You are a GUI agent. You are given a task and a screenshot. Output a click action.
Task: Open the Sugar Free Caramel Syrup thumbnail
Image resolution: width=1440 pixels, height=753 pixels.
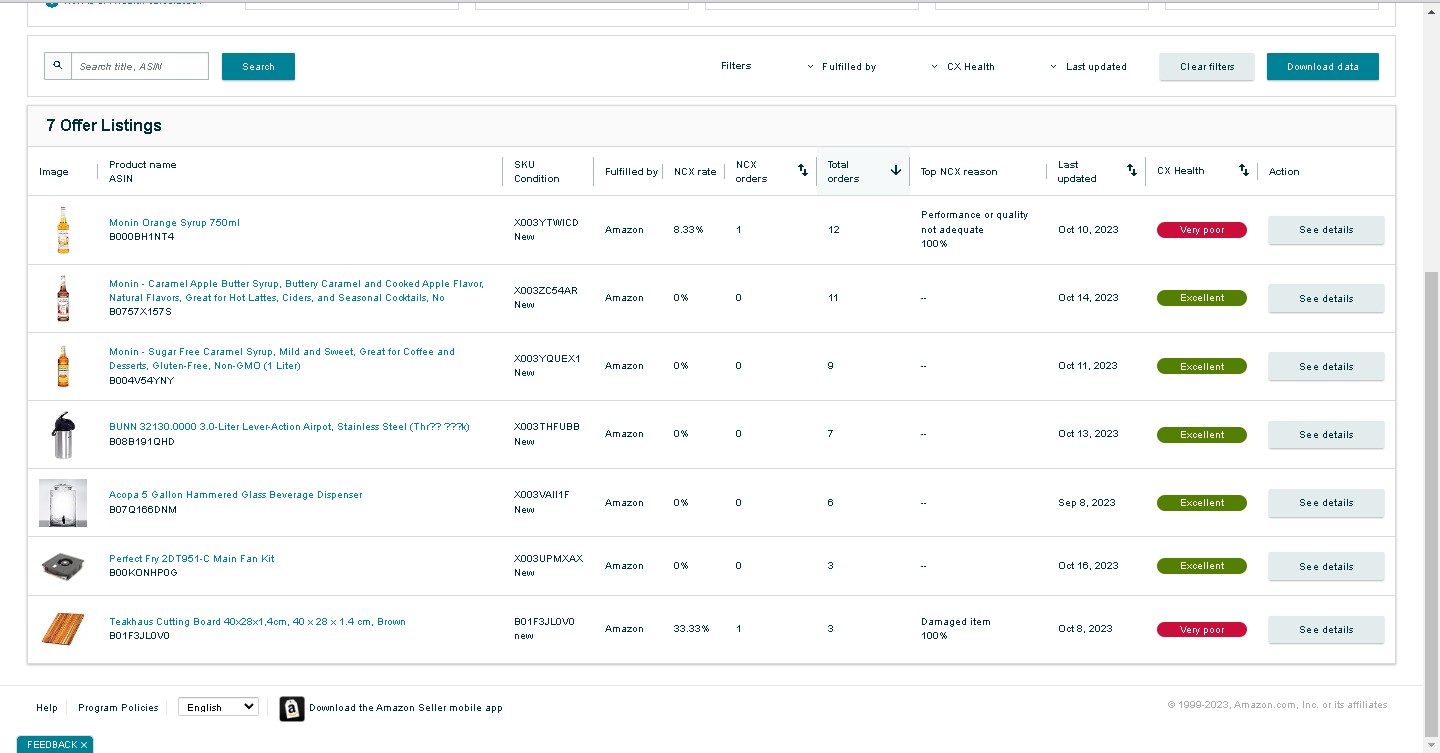[x=63, y=366]
